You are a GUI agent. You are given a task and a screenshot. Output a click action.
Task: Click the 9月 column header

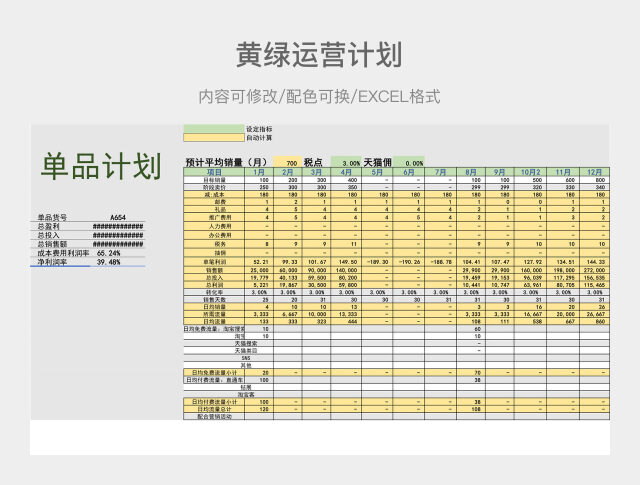click(500, 172)
